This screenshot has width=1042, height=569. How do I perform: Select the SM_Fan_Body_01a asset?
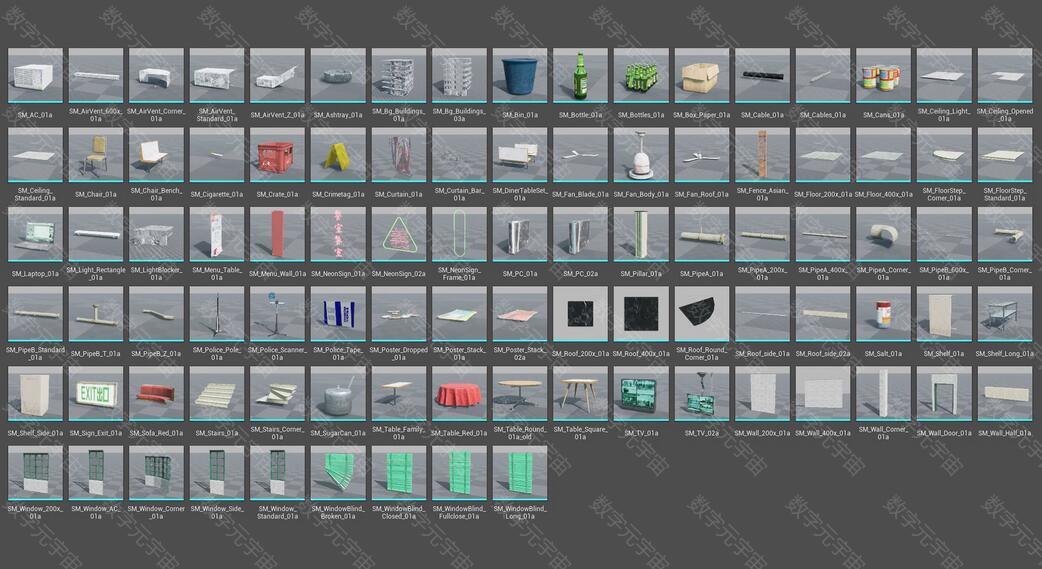click(x=641, y=154)
